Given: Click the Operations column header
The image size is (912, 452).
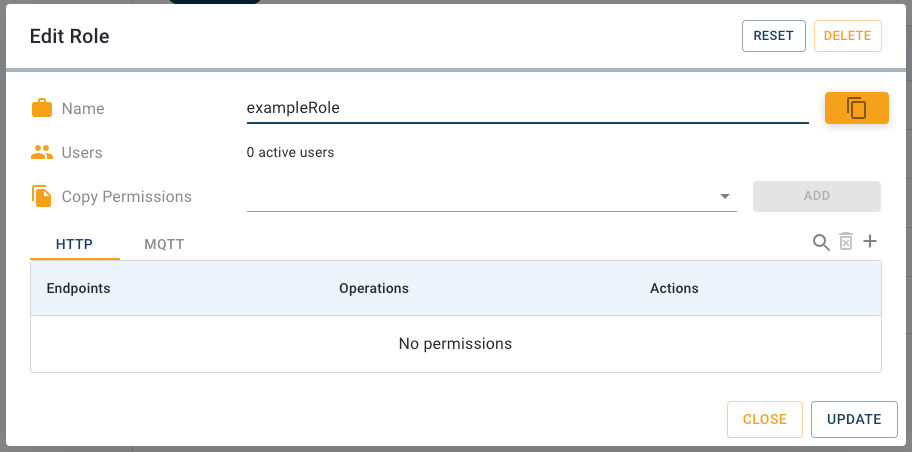Looking at the screenshot, I should 374,288.
